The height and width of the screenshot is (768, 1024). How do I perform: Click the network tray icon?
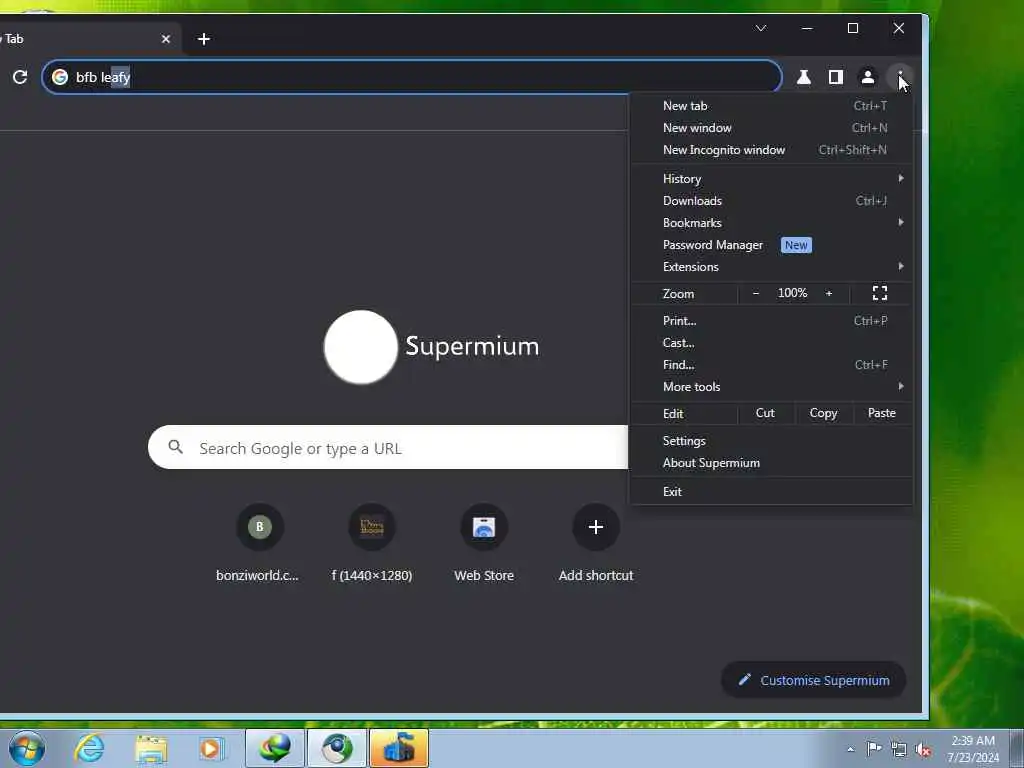(899, 749)
